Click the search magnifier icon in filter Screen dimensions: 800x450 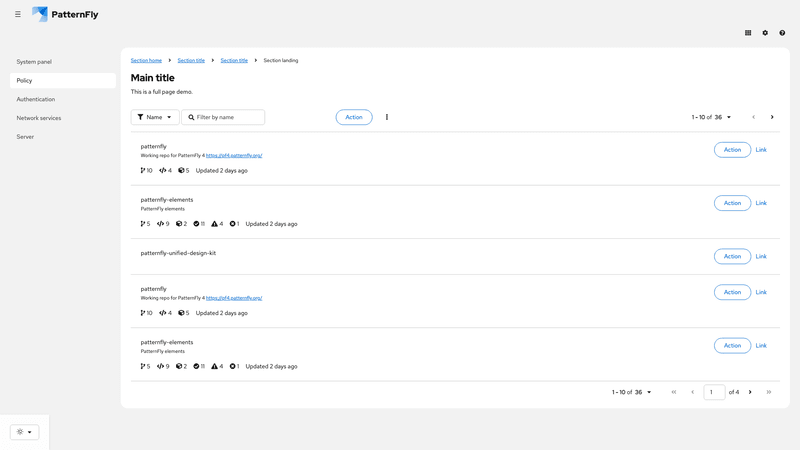(191, 117)
